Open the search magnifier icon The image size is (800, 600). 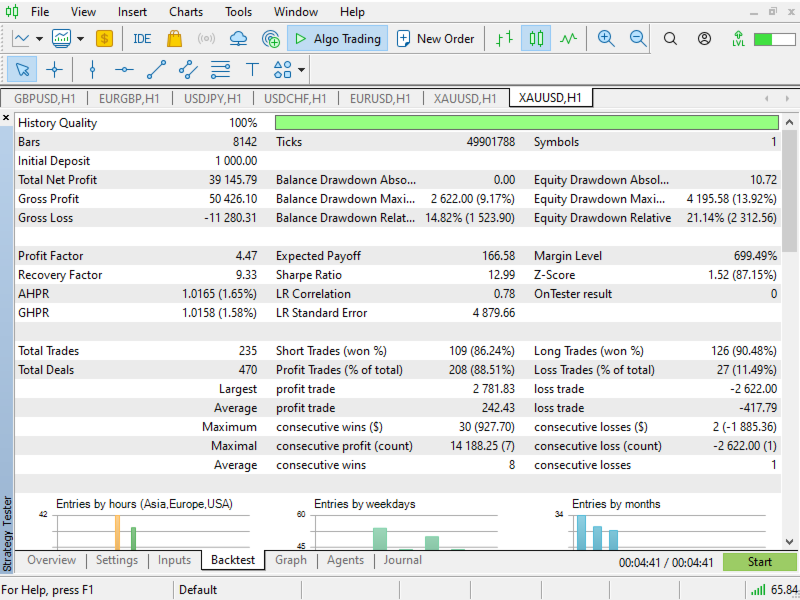click(x=670, y=39)
